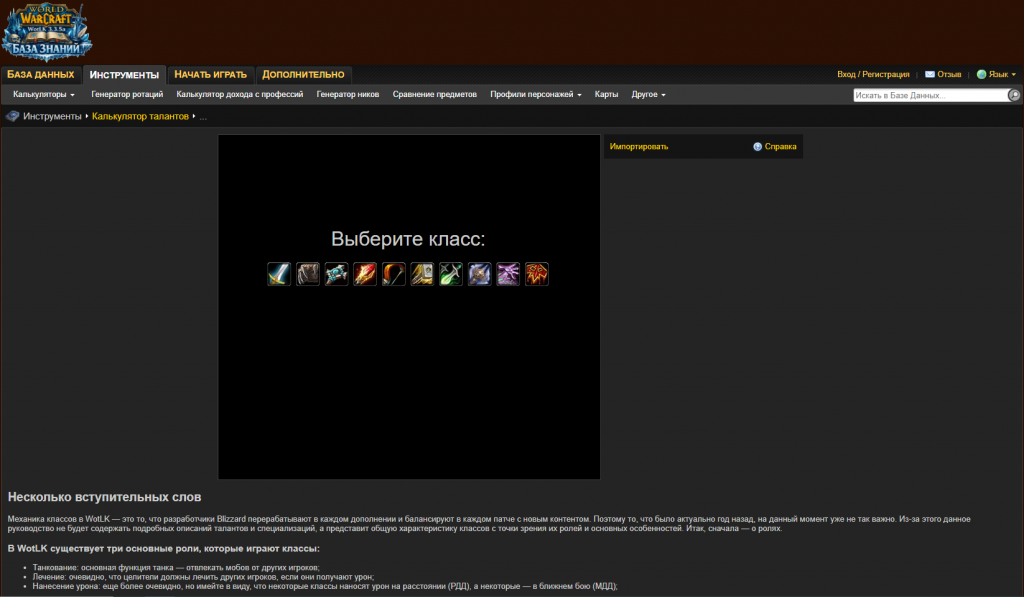Expand the Другое dropdown menu

coord(648,95)
